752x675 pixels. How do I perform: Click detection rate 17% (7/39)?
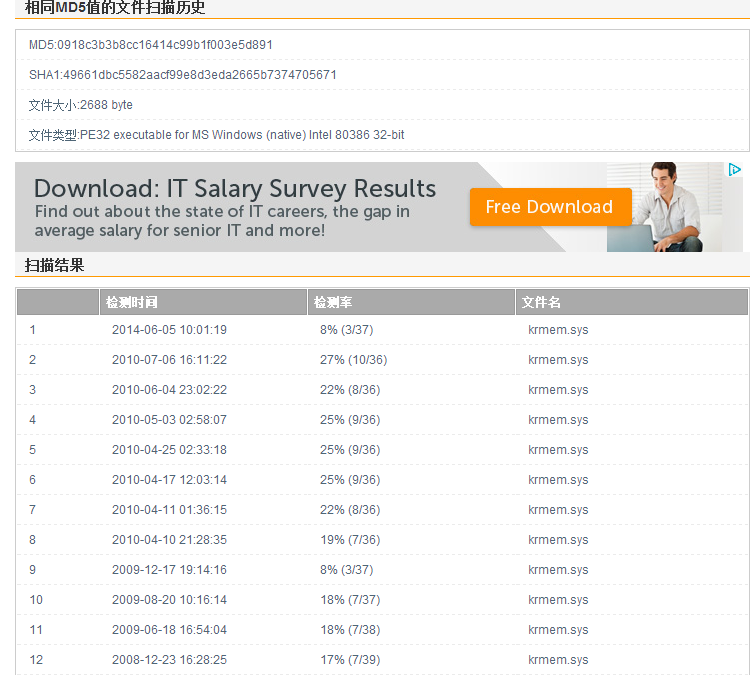pos(350,660)
